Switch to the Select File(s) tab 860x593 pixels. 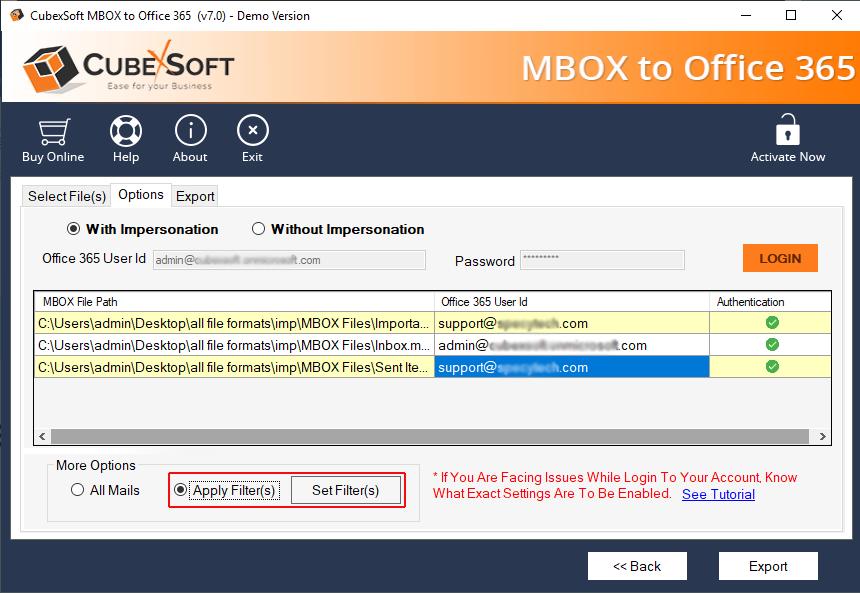pyautogui.click(x=66, y=196)
